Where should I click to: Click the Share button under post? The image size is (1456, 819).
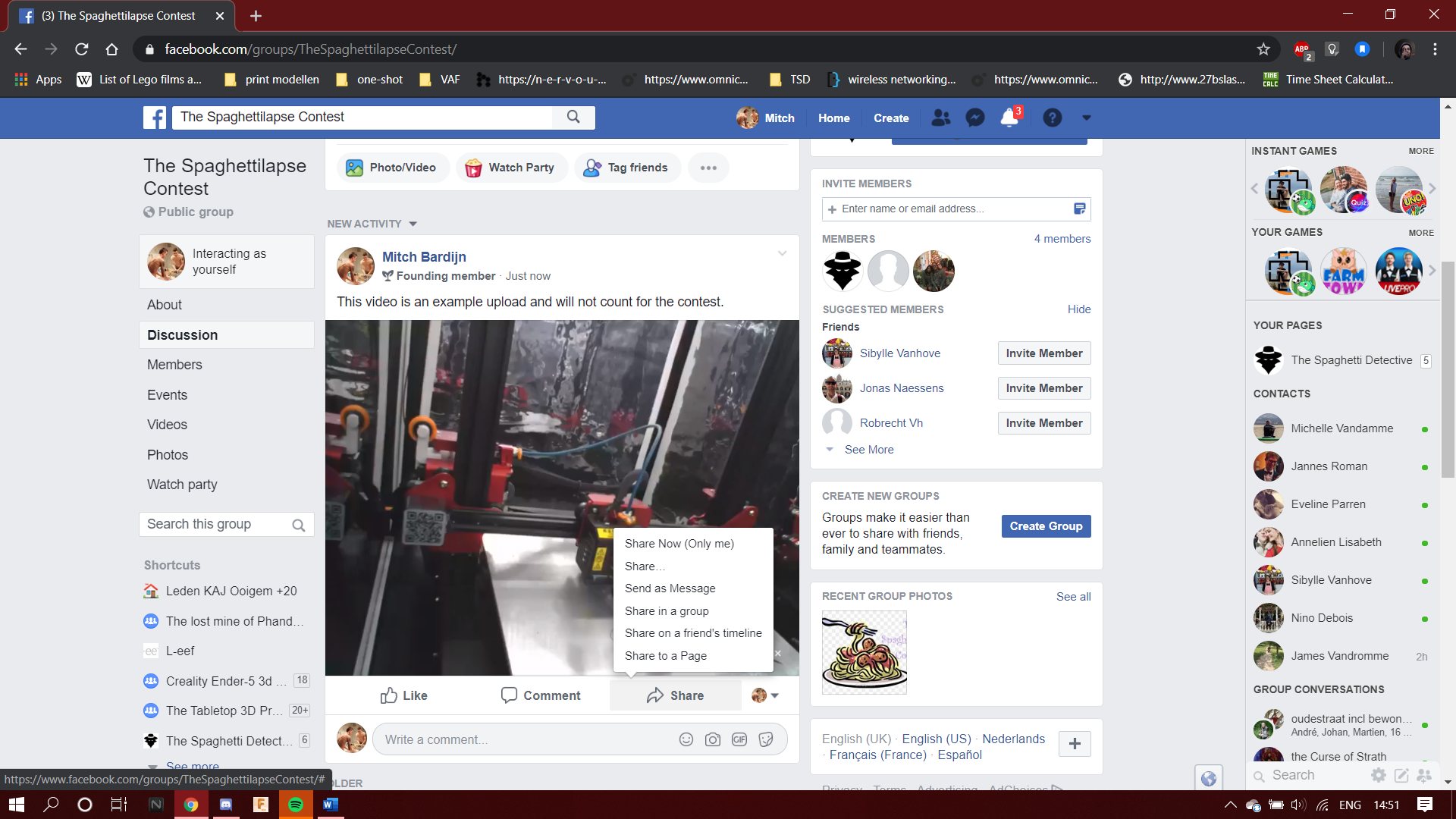pos(675,695)
